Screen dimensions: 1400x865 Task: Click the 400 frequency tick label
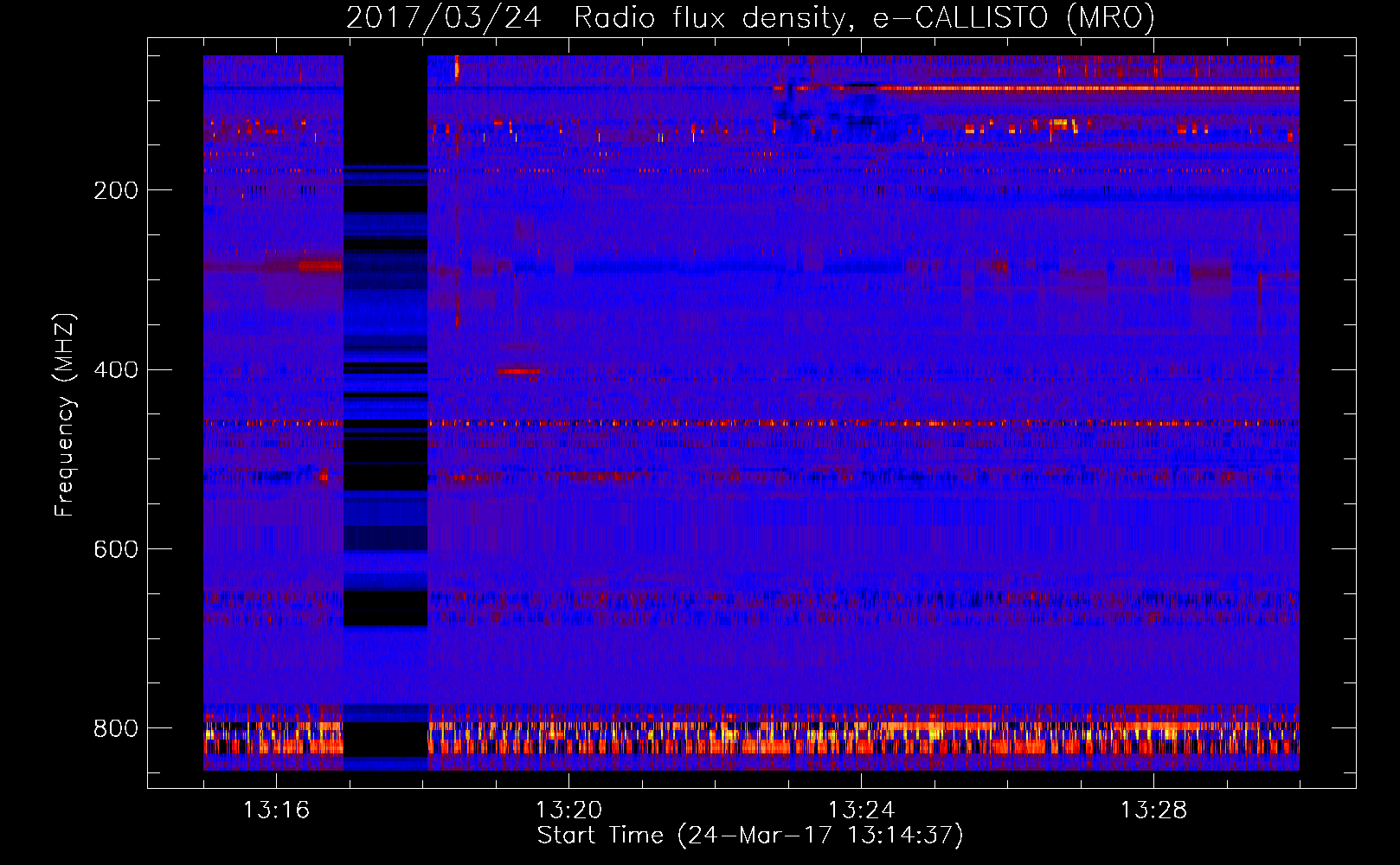pyautogui.click(x=115, y=370)
